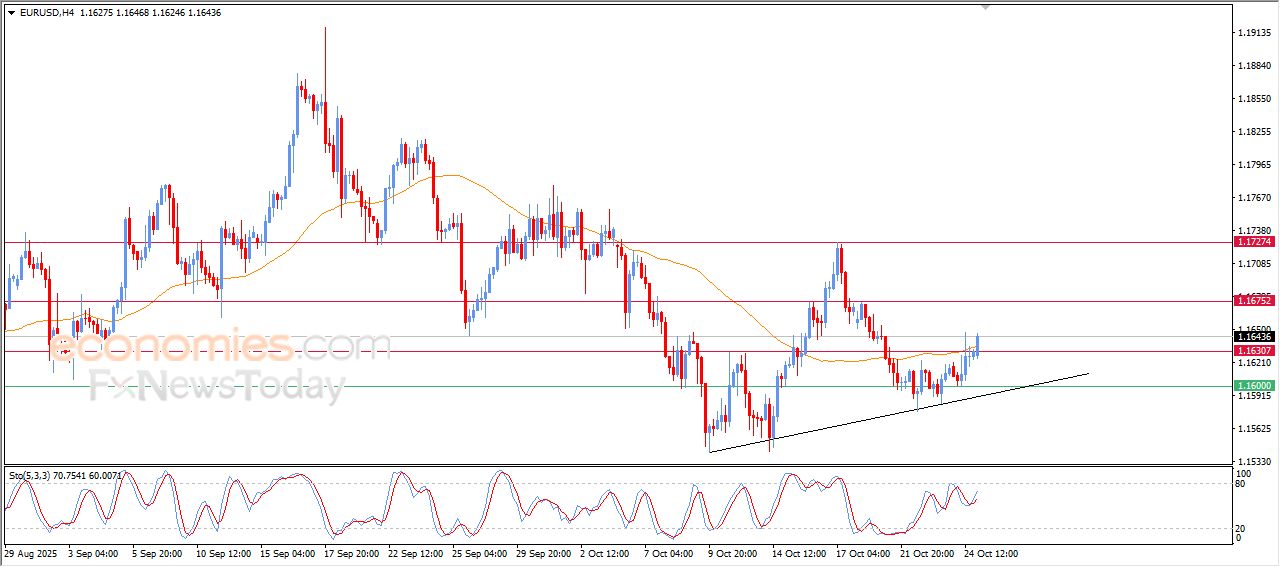Image resolution: width=1280 pixels, height=567 pixels.
Task: Click the stochastic scale's 80 level label
Action: click(x=1242, y=484)
